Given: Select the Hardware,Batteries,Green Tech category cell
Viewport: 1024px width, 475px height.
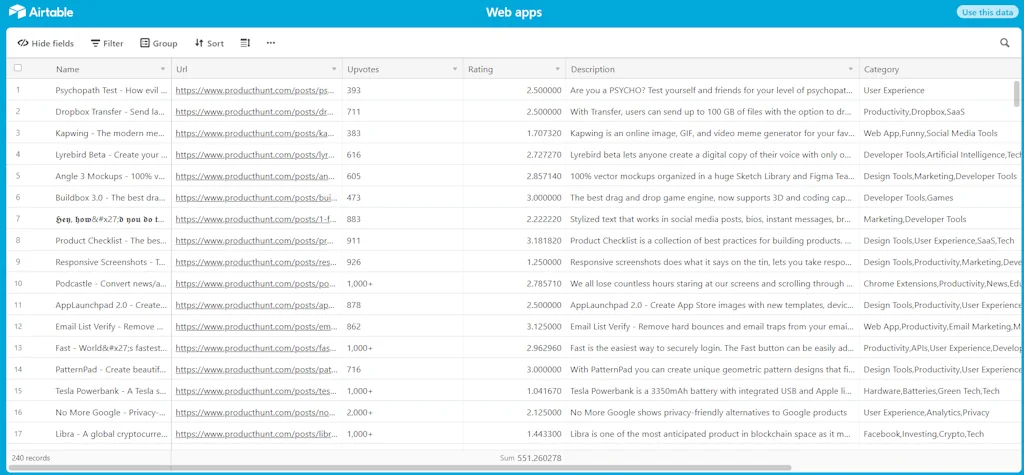Looking at the screenshot, I should point(941,391).
